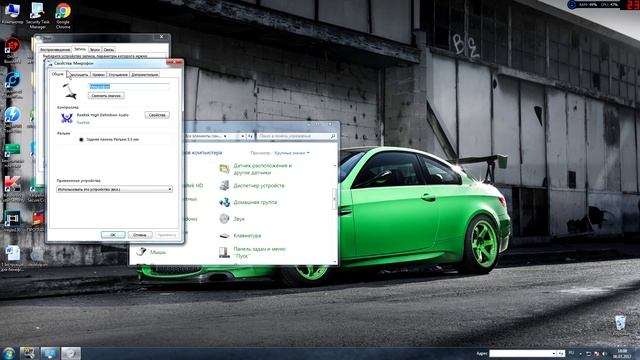640x360 pixels.
Task: Click the microphone device icon in properties
Action: click(70, 91)
